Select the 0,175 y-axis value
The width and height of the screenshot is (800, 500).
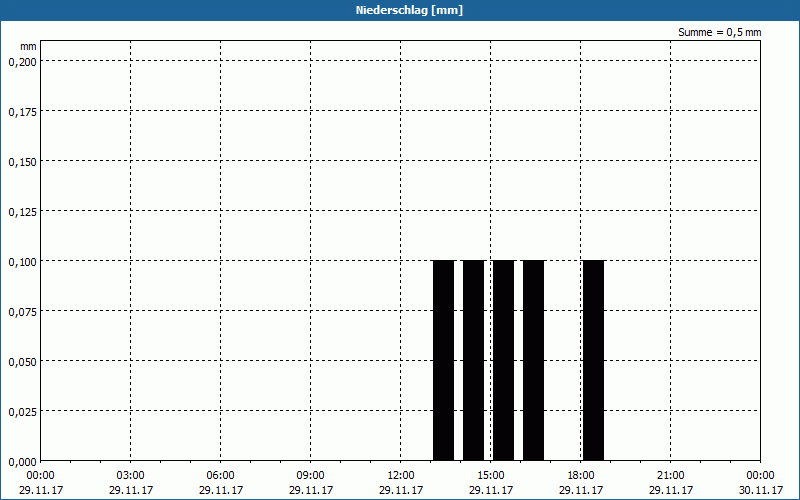(x=22, y=112)
